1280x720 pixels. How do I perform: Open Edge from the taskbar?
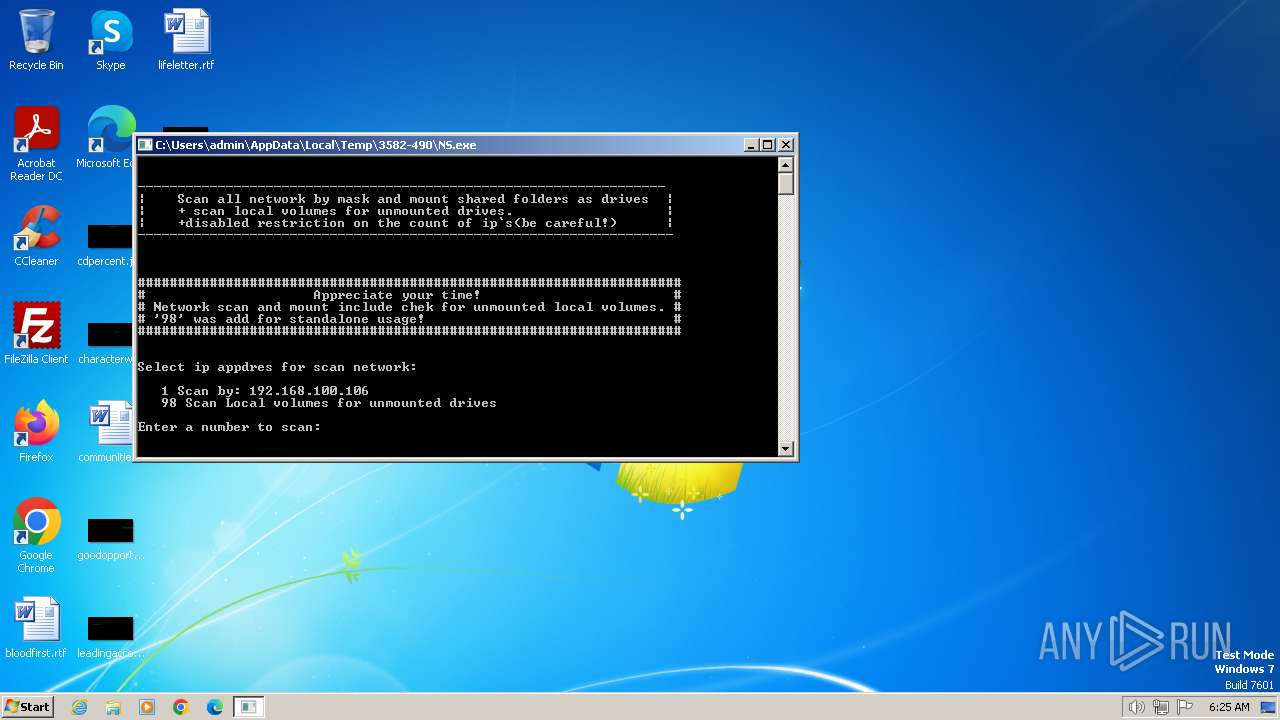click(215, 707)
